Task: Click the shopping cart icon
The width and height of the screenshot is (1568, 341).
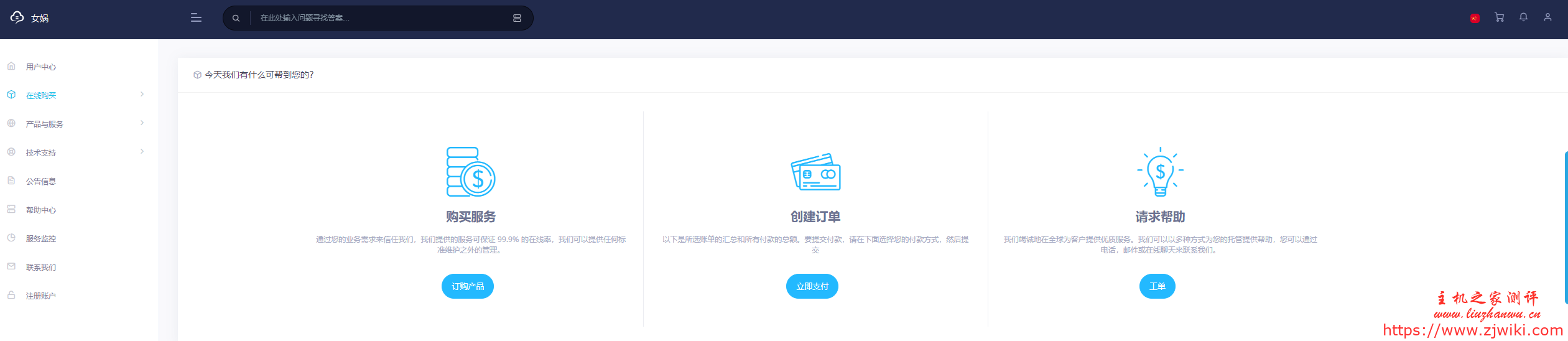Action: [1499, 17]
